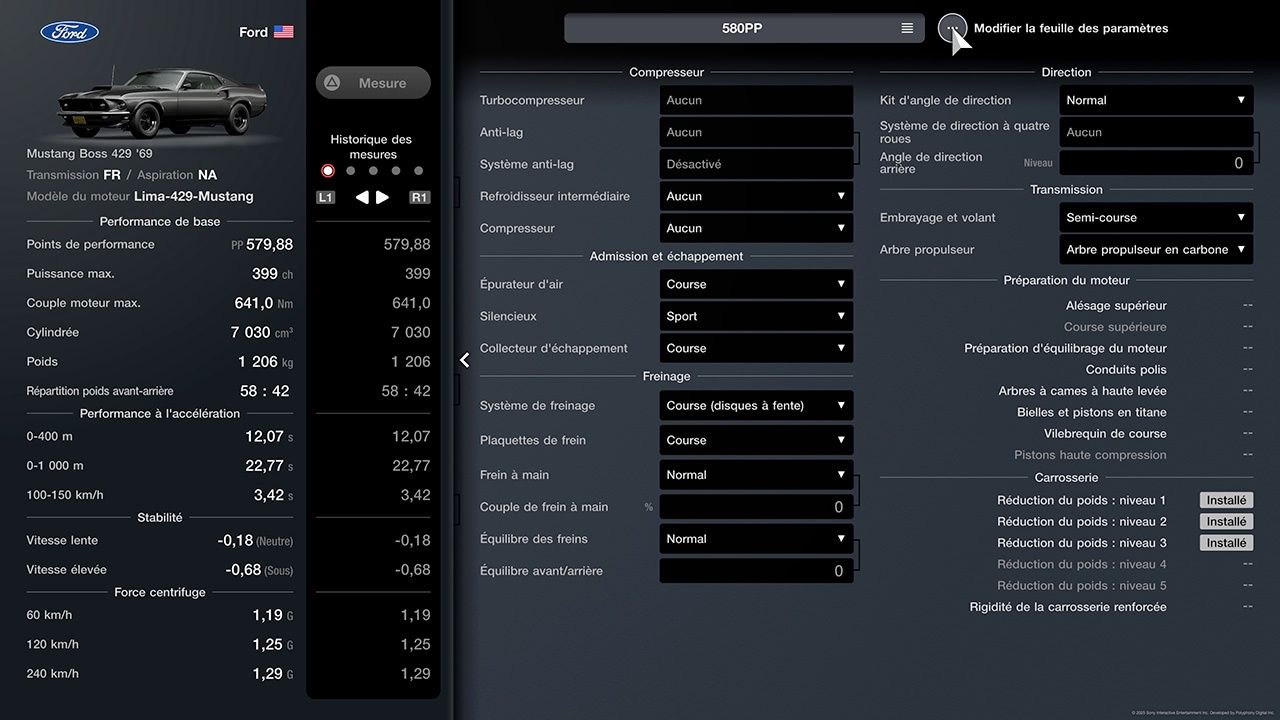Click the left arrow in measurement history

362,197
